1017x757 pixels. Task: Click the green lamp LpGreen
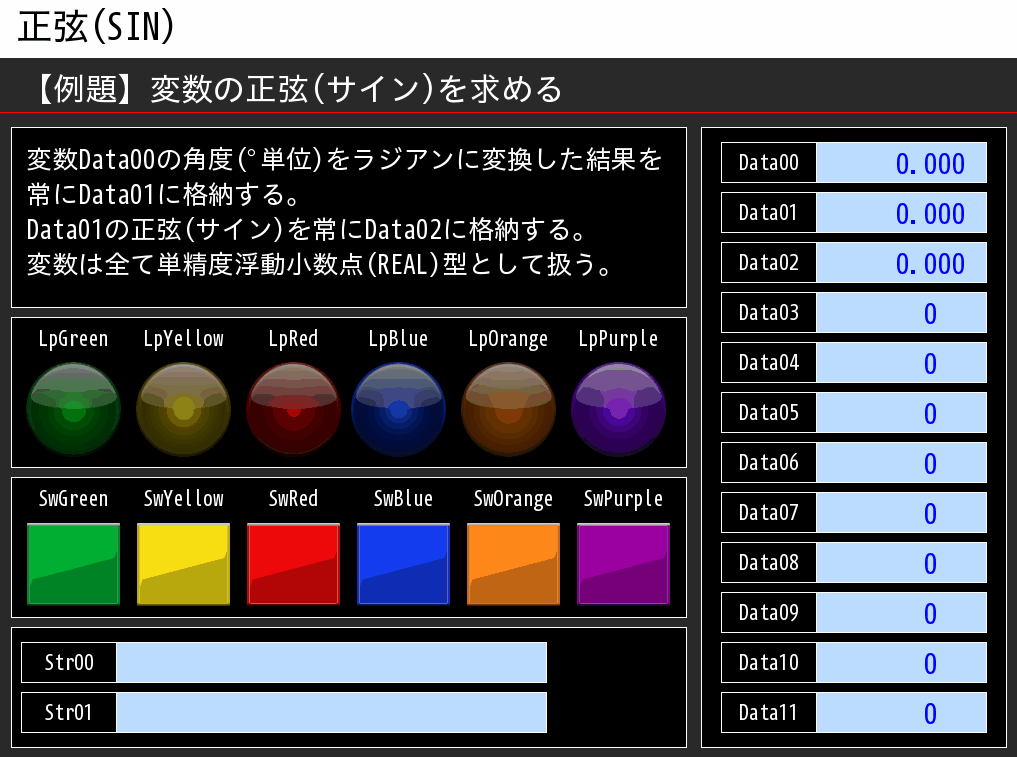pos(73,409)
